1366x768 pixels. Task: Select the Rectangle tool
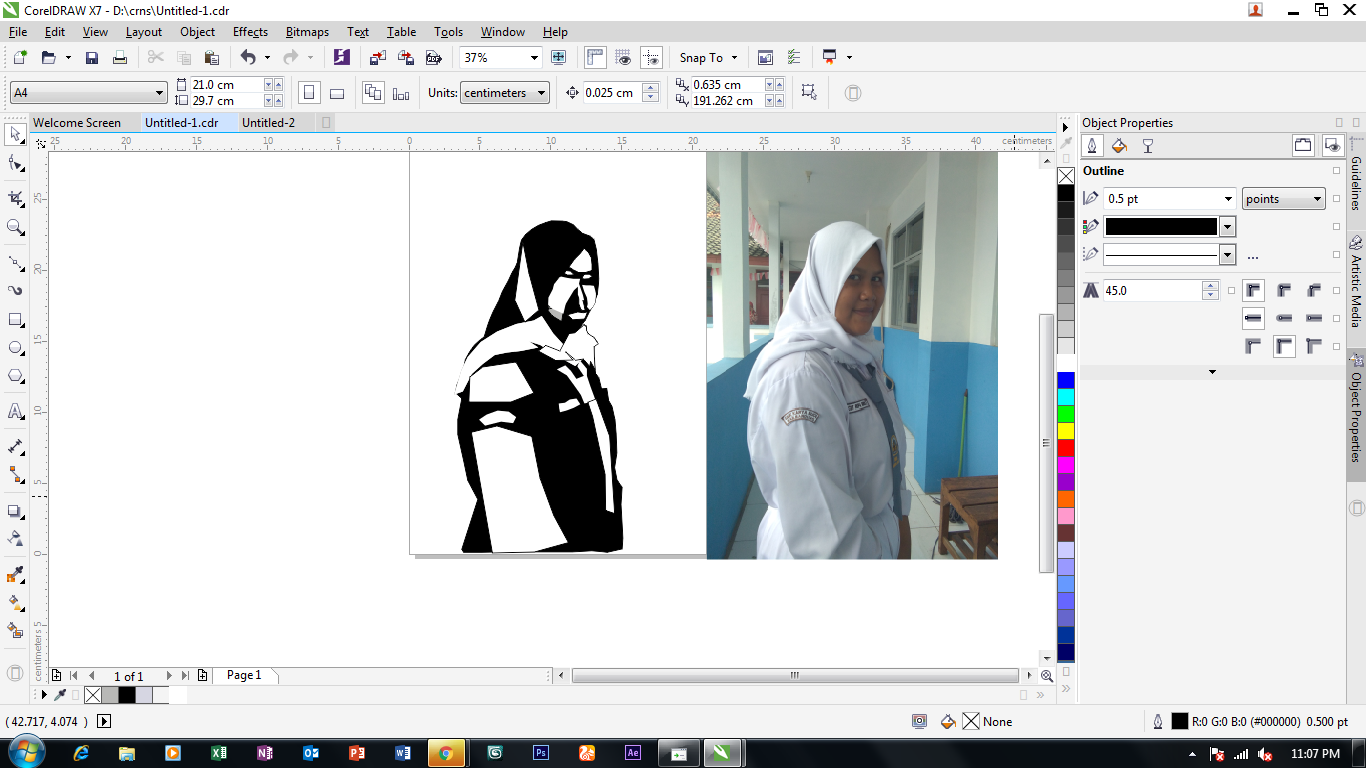click(x=15, y=320)
